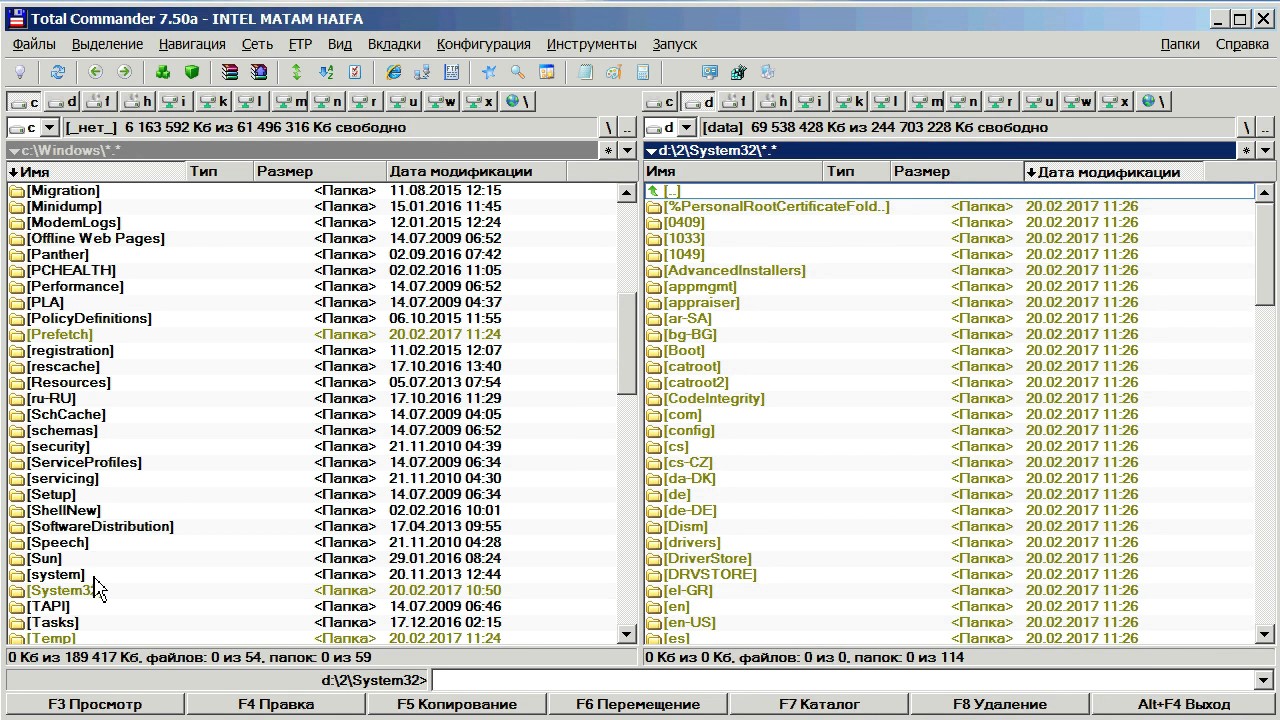1280x720 pixels.
Task: Open file search with the magnifier icon
Action: tap(518, 72)
